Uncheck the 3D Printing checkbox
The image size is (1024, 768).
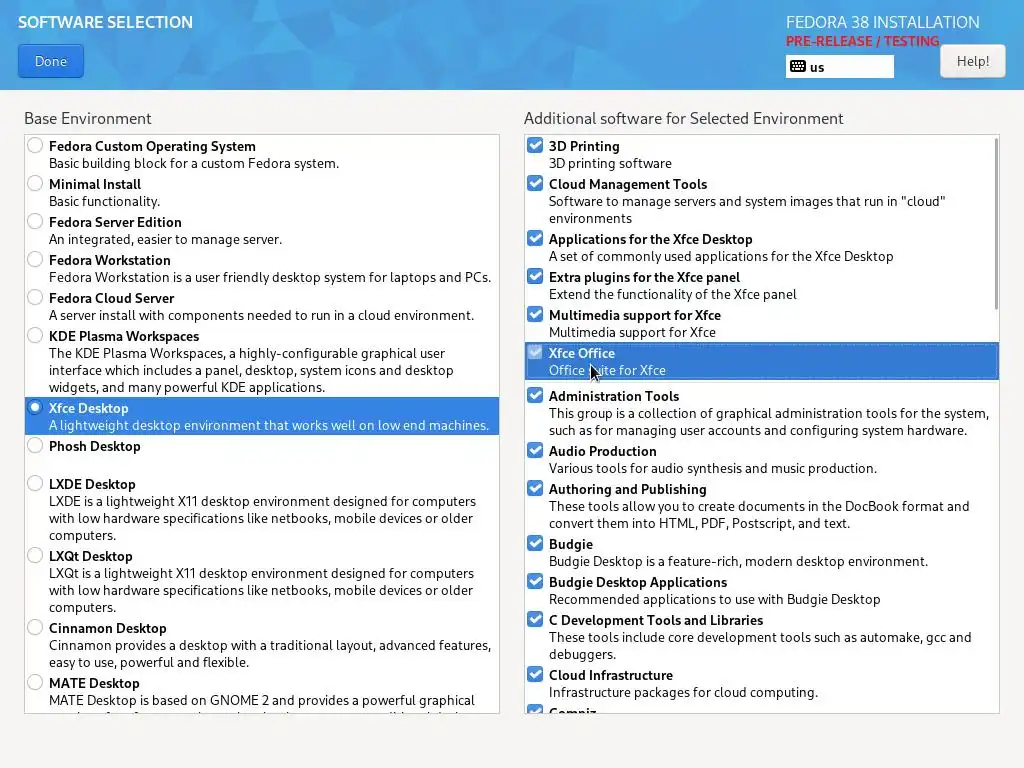535,145
